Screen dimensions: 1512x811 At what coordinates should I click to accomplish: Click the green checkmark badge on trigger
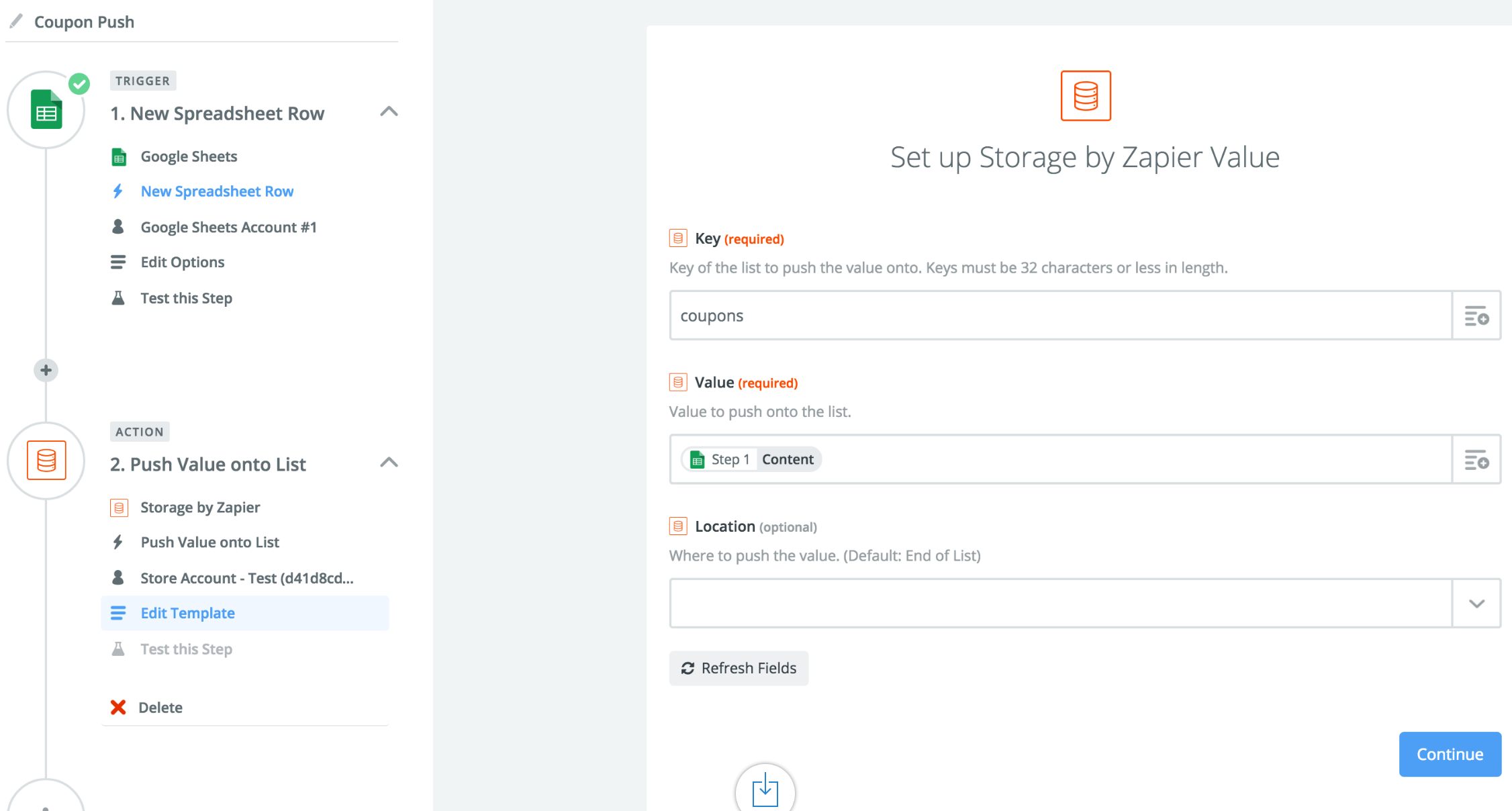[79, 84]
